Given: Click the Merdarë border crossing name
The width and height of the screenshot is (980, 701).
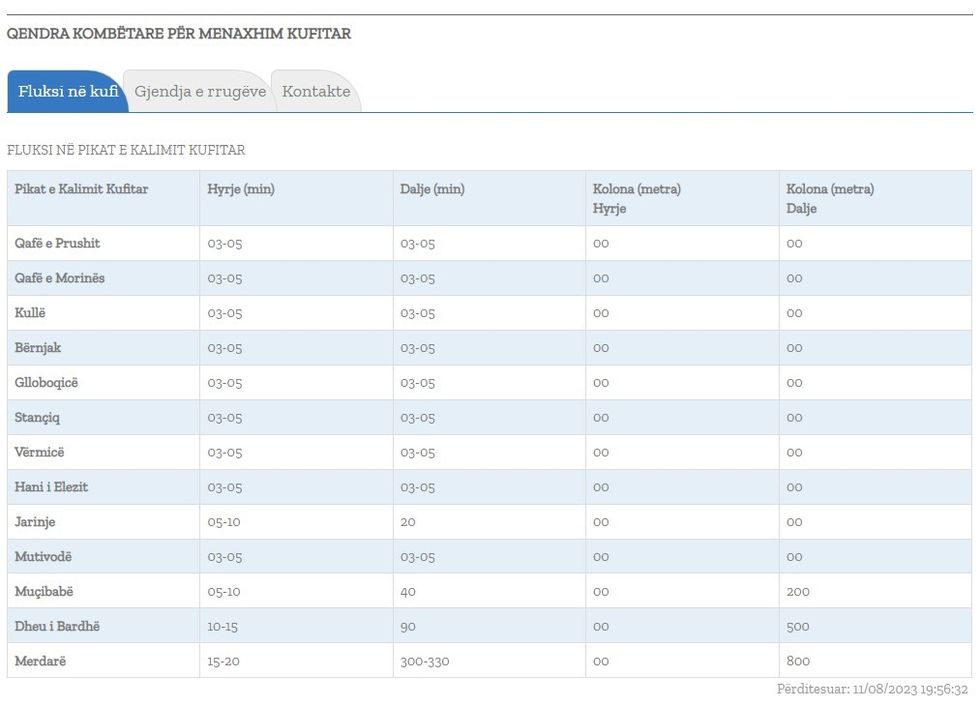Looking at the screenshot, I should (40, 661).
